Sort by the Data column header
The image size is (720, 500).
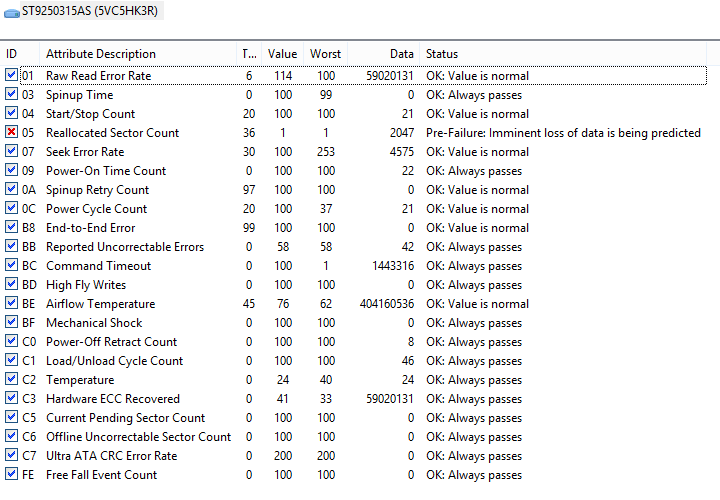(x=384, y=54)
